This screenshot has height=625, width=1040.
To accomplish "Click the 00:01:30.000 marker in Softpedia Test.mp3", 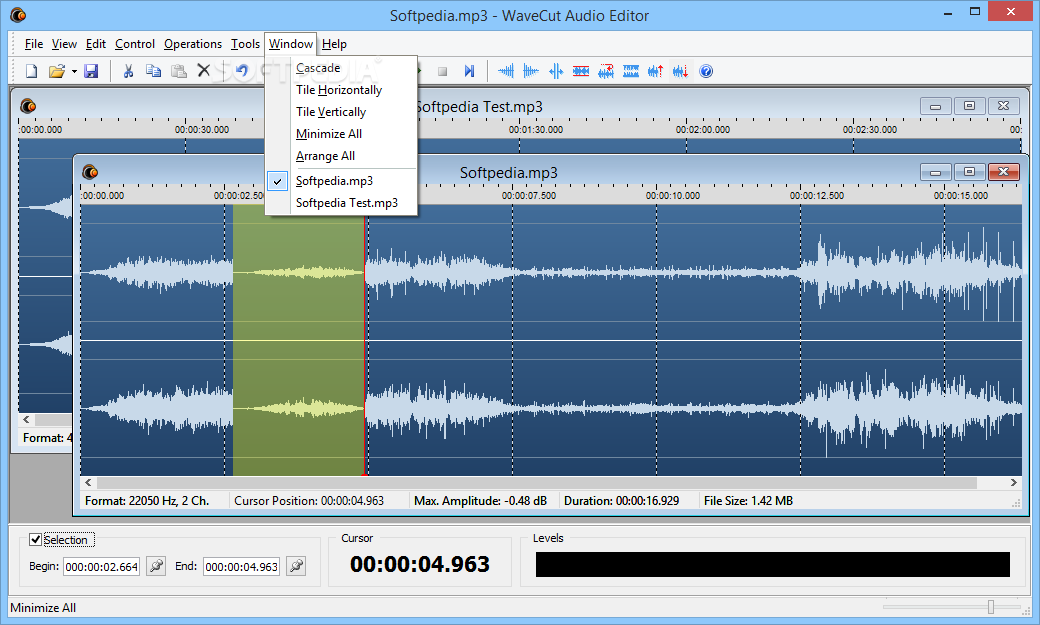I will pos(536,129).
